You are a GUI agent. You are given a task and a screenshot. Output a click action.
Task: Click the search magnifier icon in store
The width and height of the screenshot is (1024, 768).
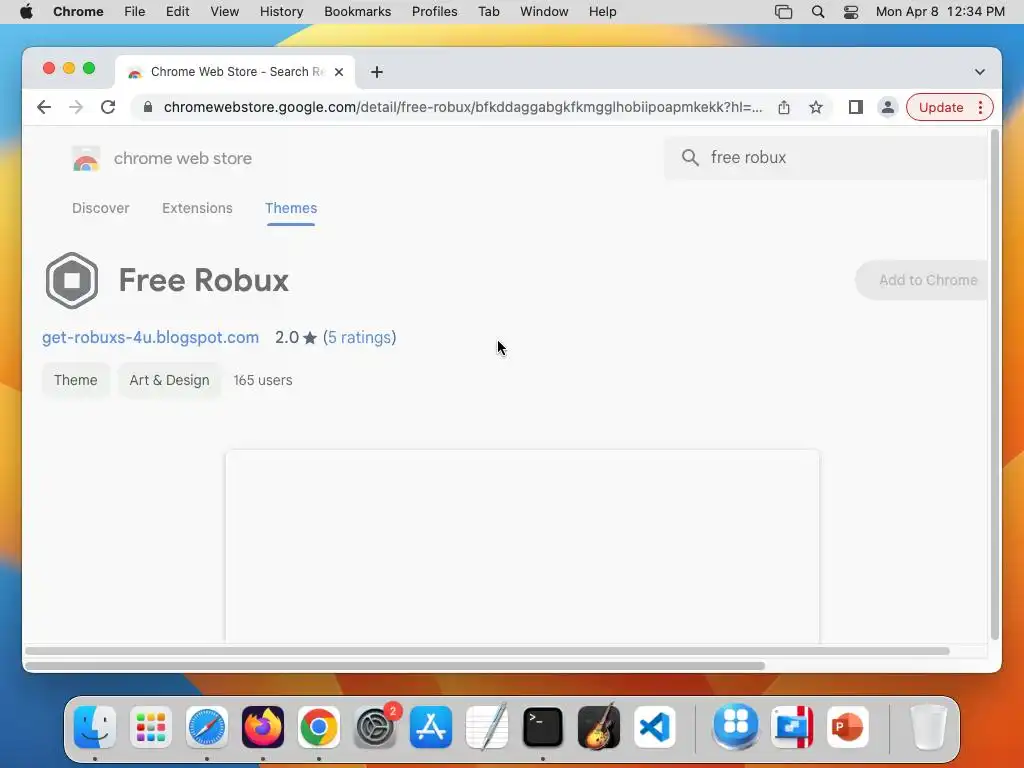pos(690,157)
